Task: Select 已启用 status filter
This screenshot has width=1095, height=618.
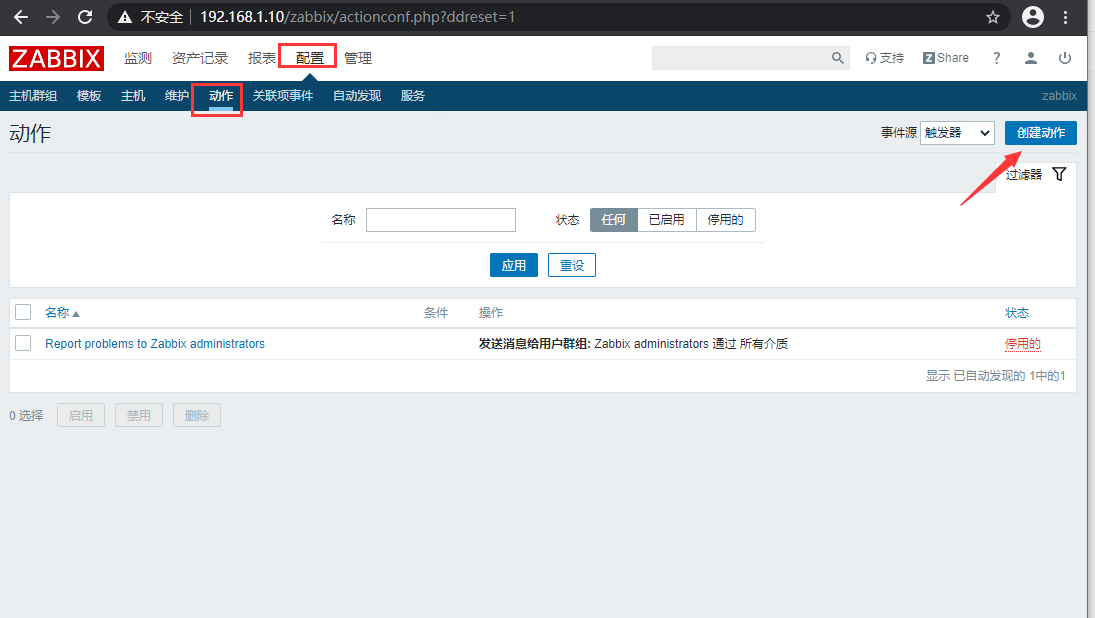Action: (667, 219)
